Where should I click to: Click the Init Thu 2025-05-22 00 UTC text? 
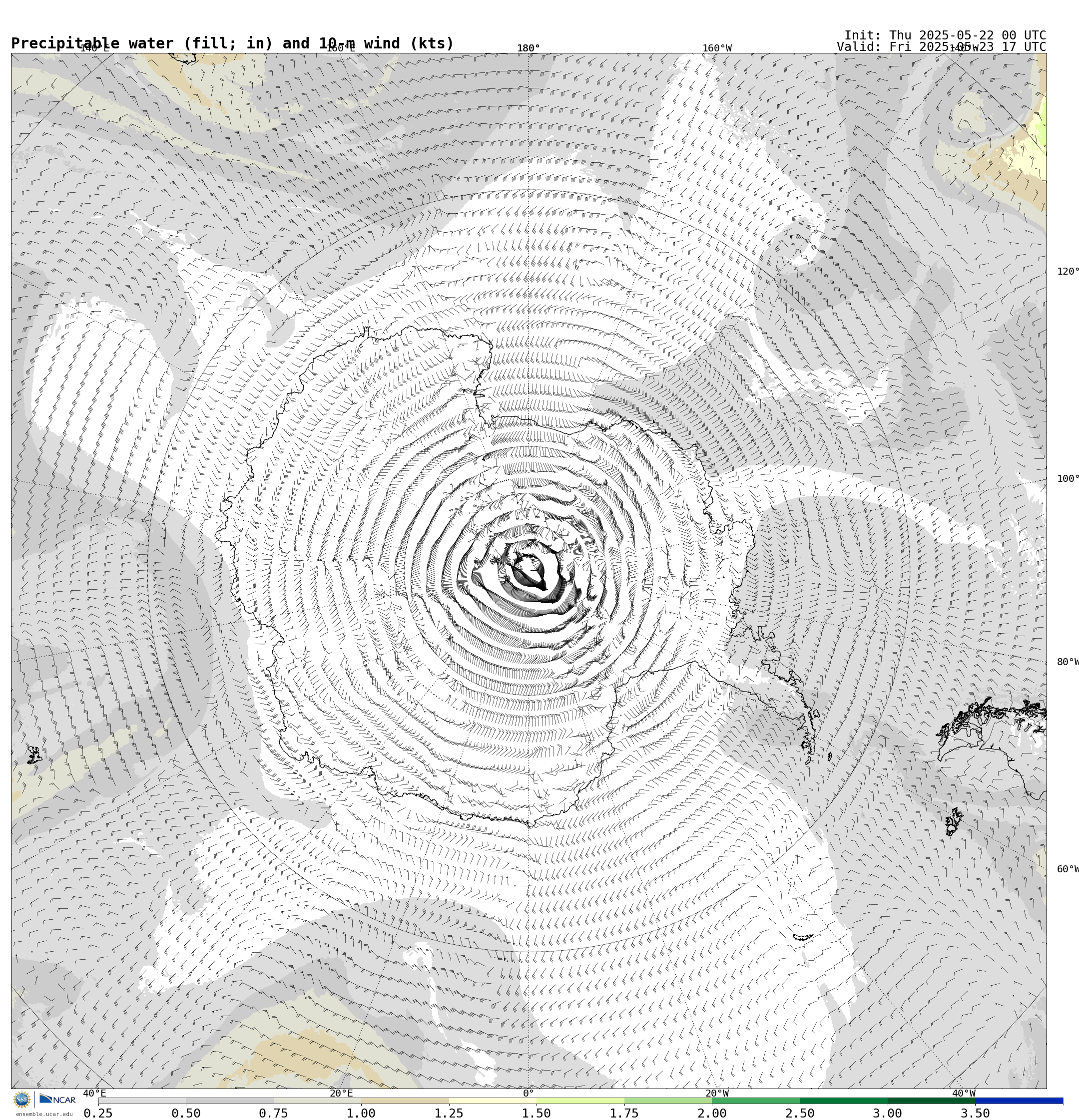[945, 35]
